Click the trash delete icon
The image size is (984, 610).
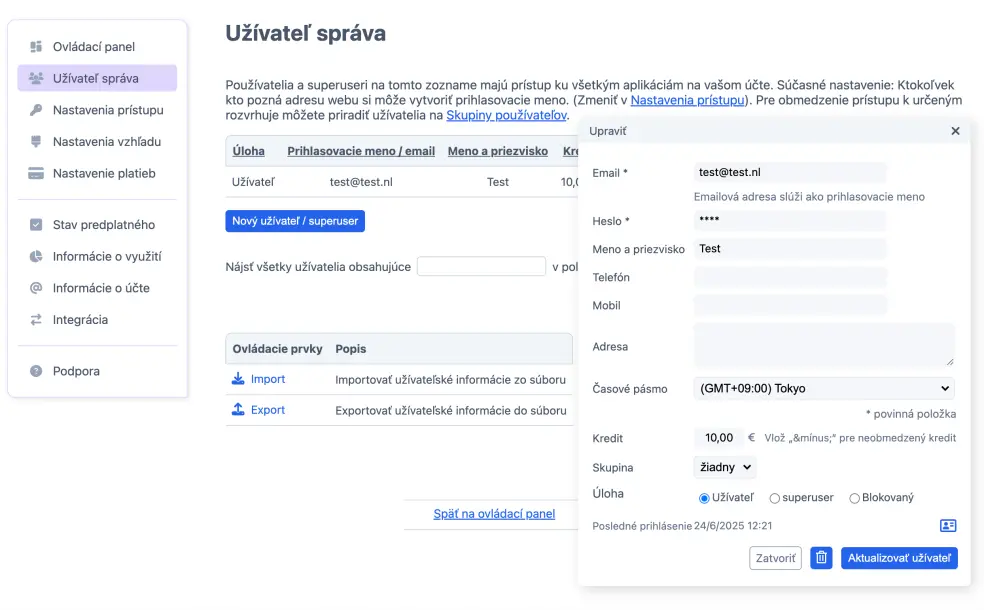point(821,557)
